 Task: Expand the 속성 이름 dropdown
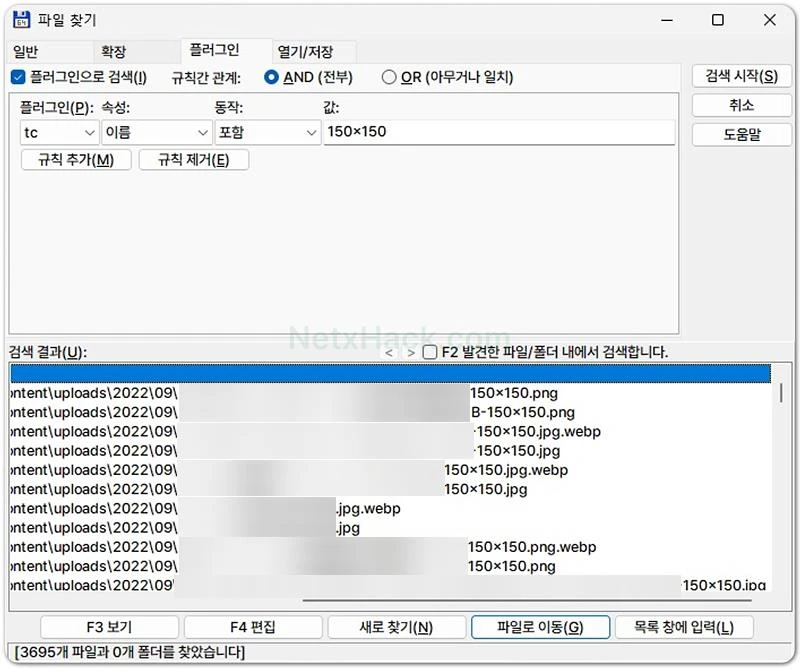(x=157, y=133)
